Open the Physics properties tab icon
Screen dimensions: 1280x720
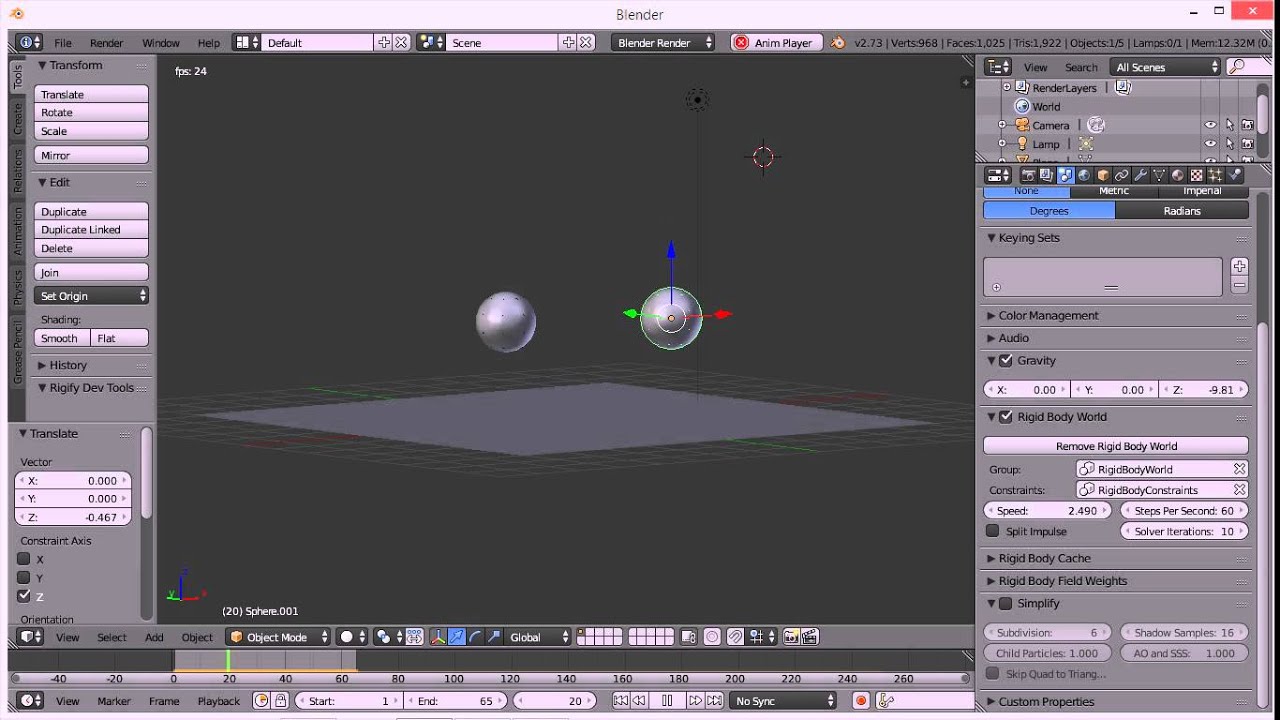coord(1235,175)
